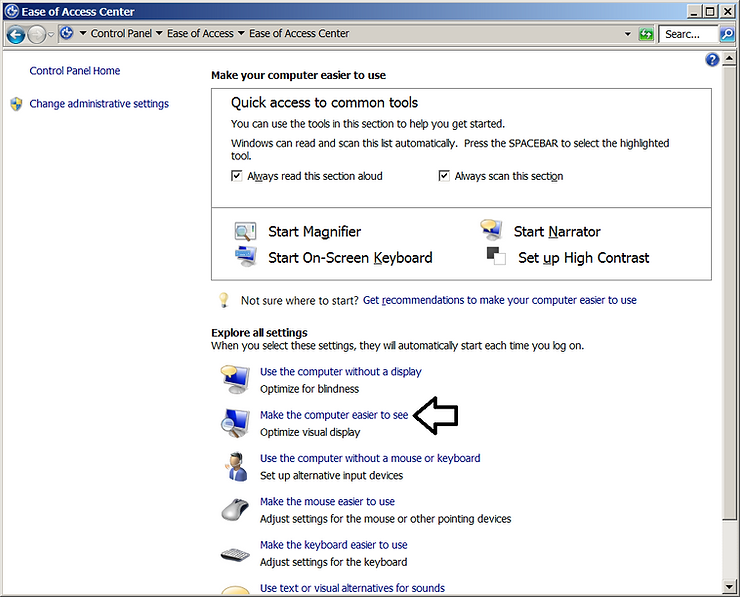Screen dimensions: 740x597
Task: Click the mouse icon for mouse settings
Action: [234, 509]
